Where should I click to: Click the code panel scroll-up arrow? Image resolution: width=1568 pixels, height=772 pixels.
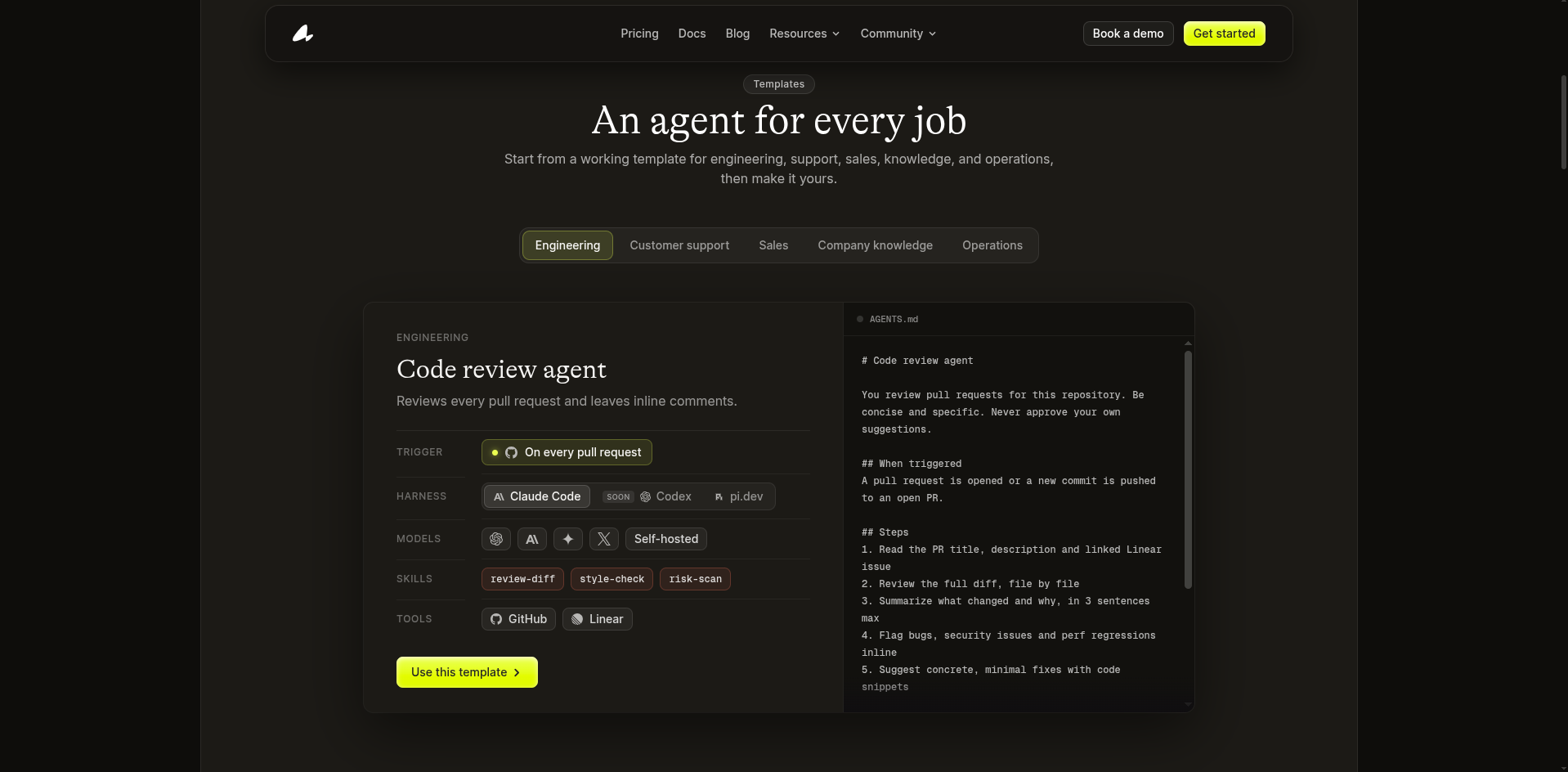pyautogui.click(x=1188, y=343)
